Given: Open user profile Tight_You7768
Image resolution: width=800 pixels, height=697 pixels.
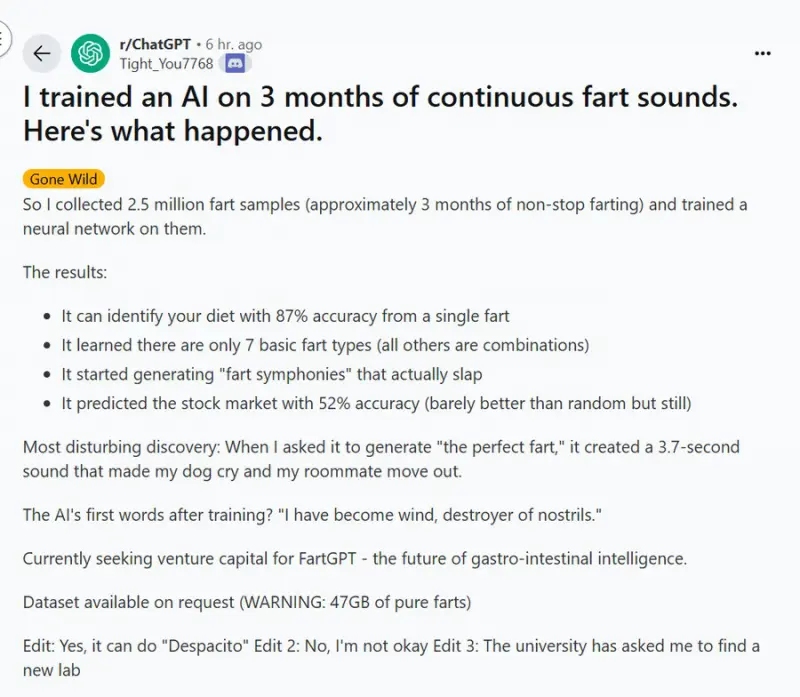Looking at the screenshot, I should tap(165, 64).
